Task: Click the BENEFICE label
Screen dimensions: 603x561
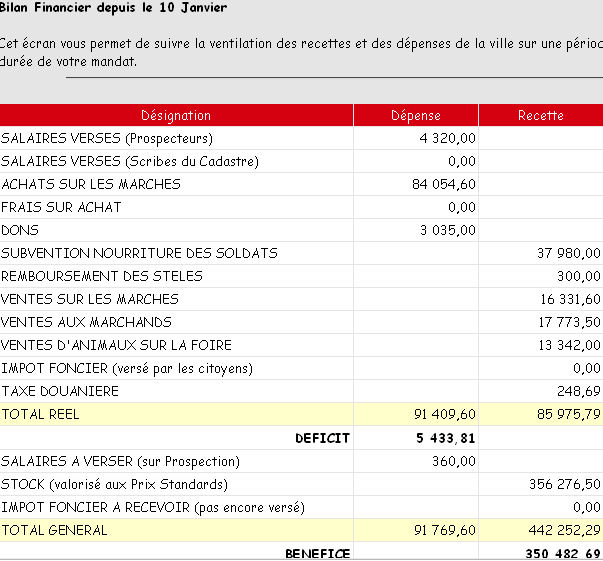Action: (318, 554)
